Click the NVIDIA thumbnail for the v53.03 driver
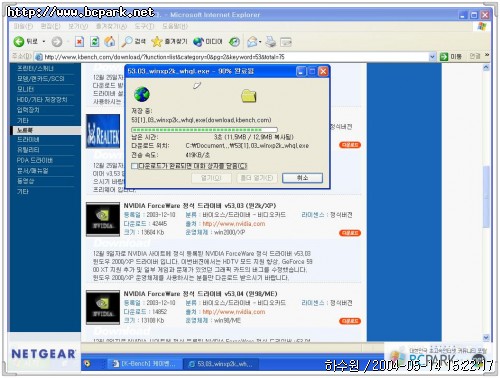The image size is (500, 378). 103,219
